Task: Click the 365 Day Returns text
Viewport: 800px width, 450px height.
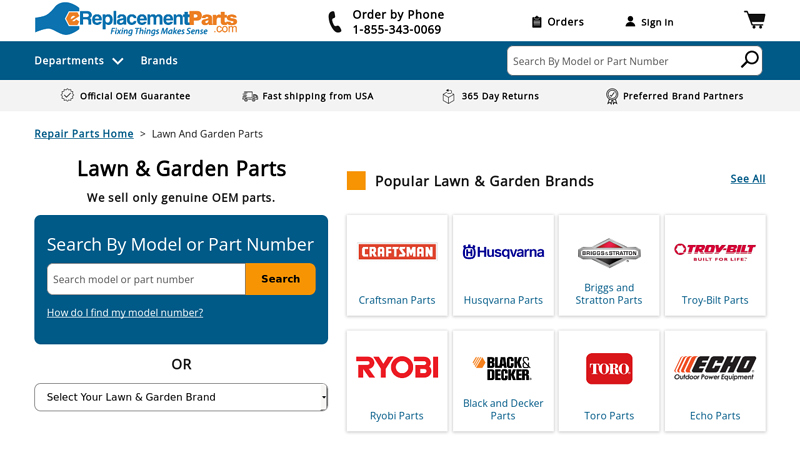Action: [500, 96]
